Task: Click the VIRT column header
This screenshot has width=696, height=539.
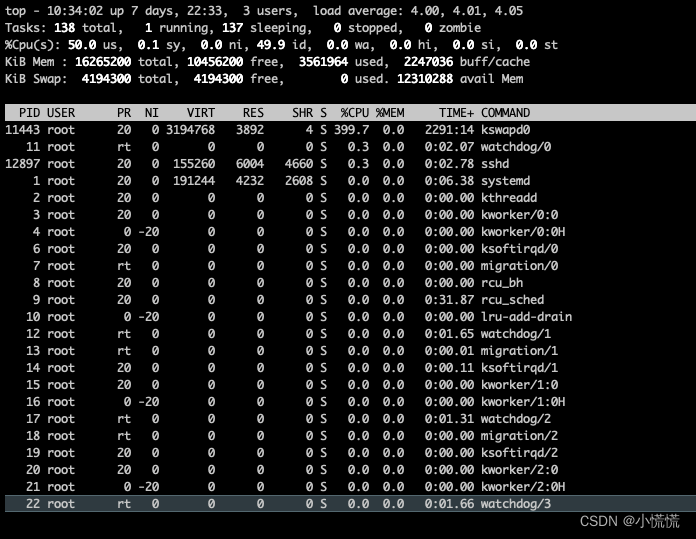Action: click(201, 113)
